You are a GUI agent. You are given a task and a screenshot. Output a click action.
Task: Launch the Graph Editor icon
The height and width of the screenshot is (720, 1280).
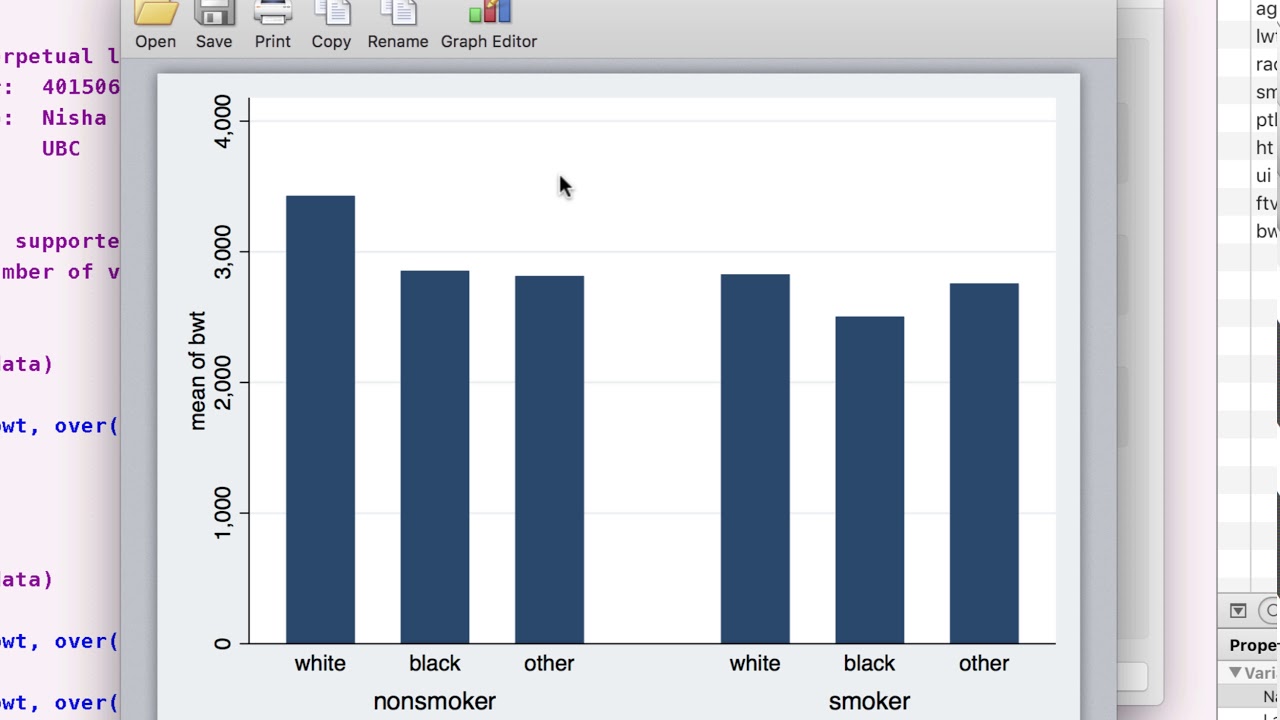pyautogui.click(x=489, y=12)
